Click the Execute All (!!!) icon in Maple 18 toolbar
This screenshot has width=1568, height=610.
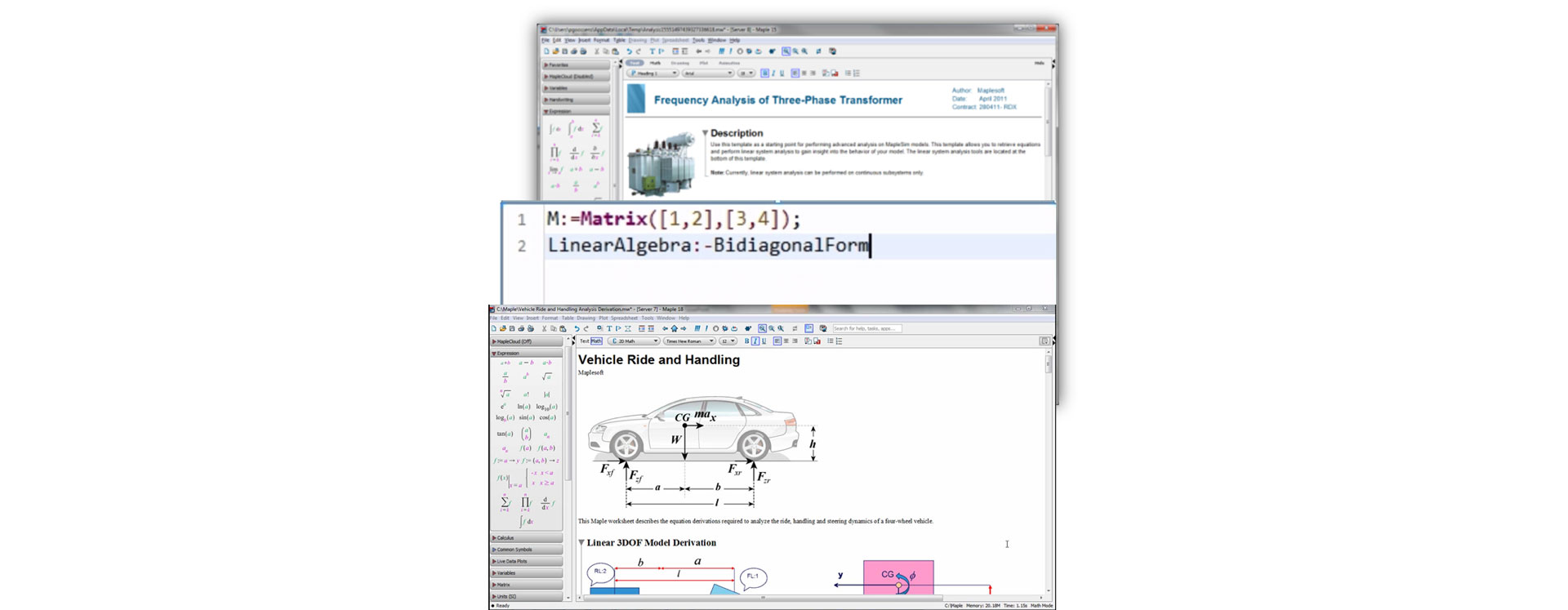697,328
